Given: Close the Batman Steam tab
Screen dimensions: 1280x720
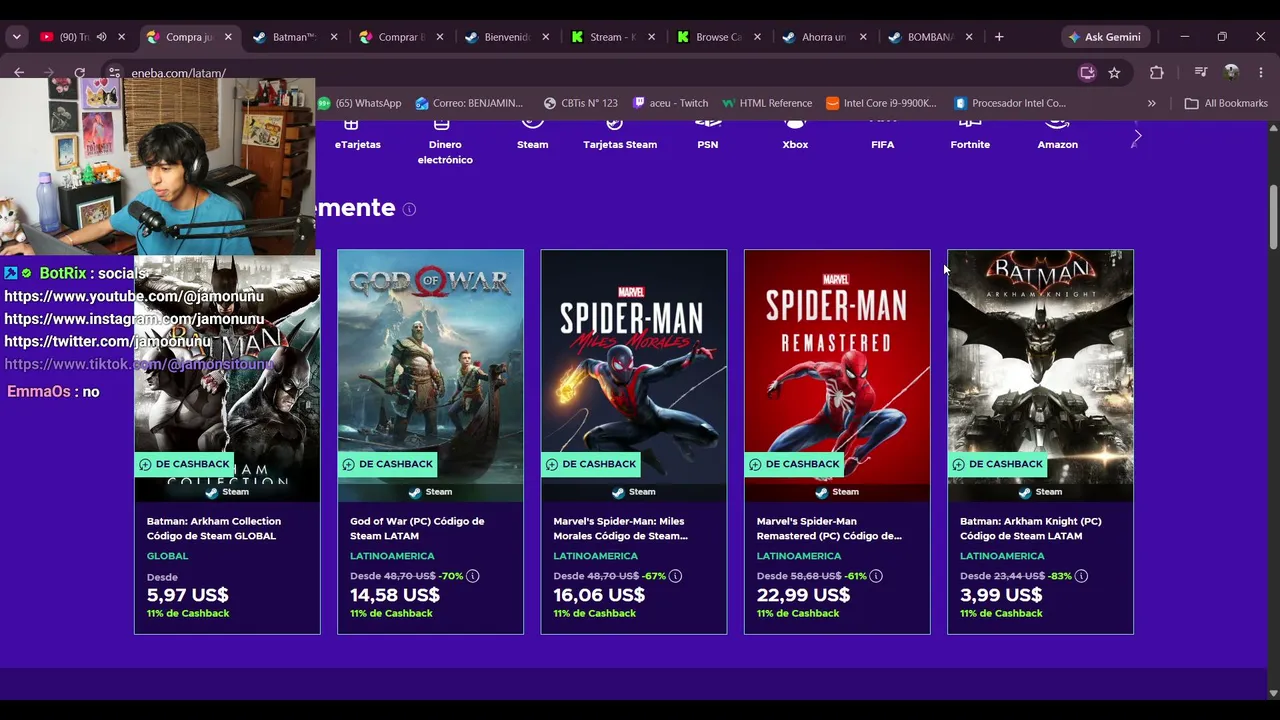Looking at the screenshot, I should (x=334, y=37).
